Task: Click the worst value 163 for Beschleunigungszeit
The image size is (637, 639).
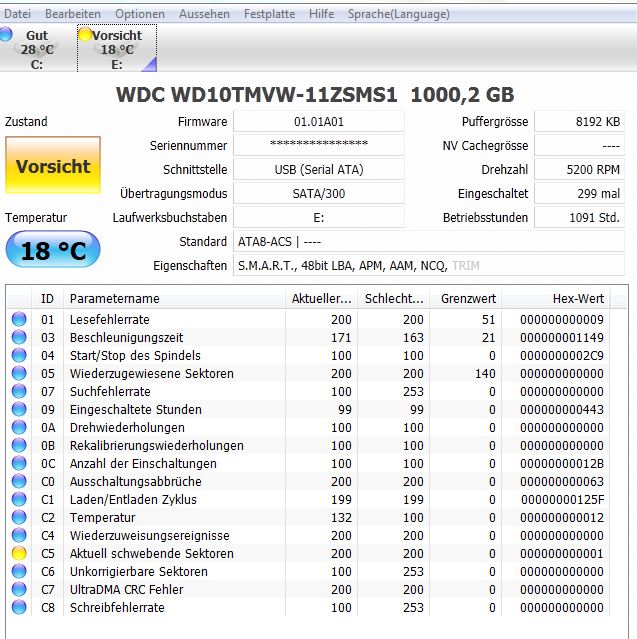Action: [x=413, y=337]
